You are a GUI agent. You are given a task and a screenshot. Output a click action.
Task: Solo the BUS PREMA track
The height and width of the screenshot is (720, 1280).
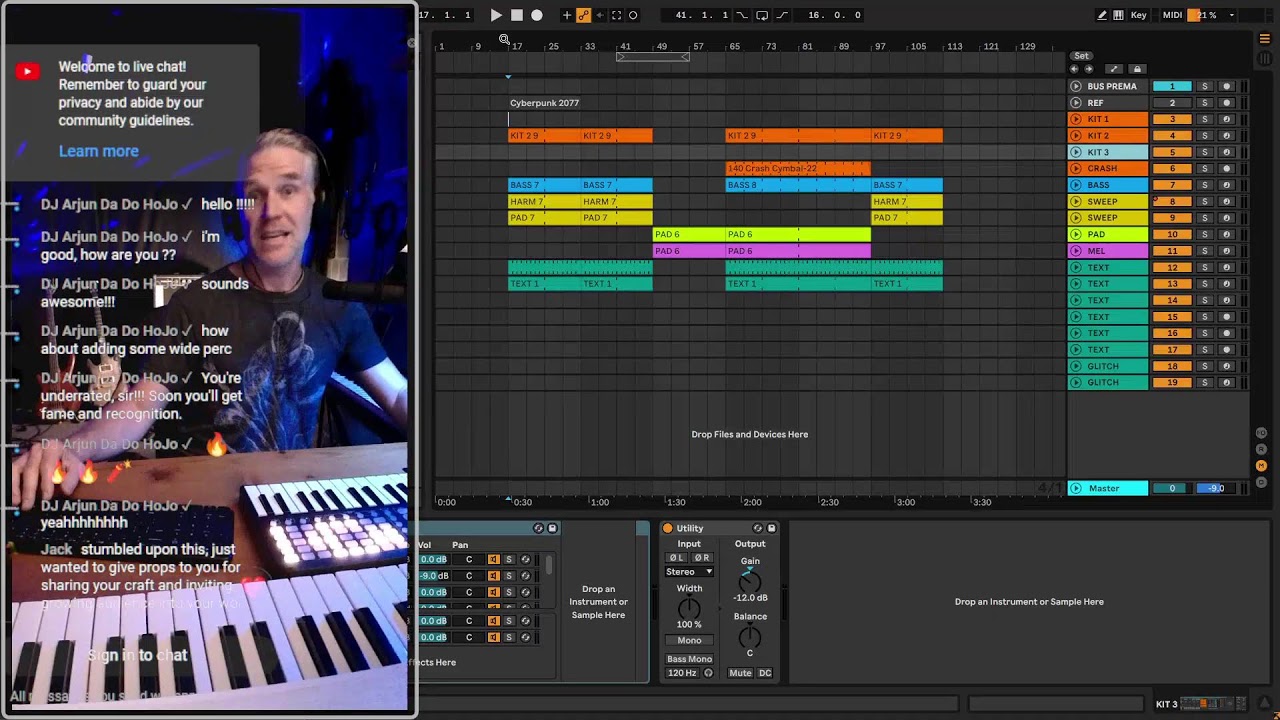point(1205,86)
